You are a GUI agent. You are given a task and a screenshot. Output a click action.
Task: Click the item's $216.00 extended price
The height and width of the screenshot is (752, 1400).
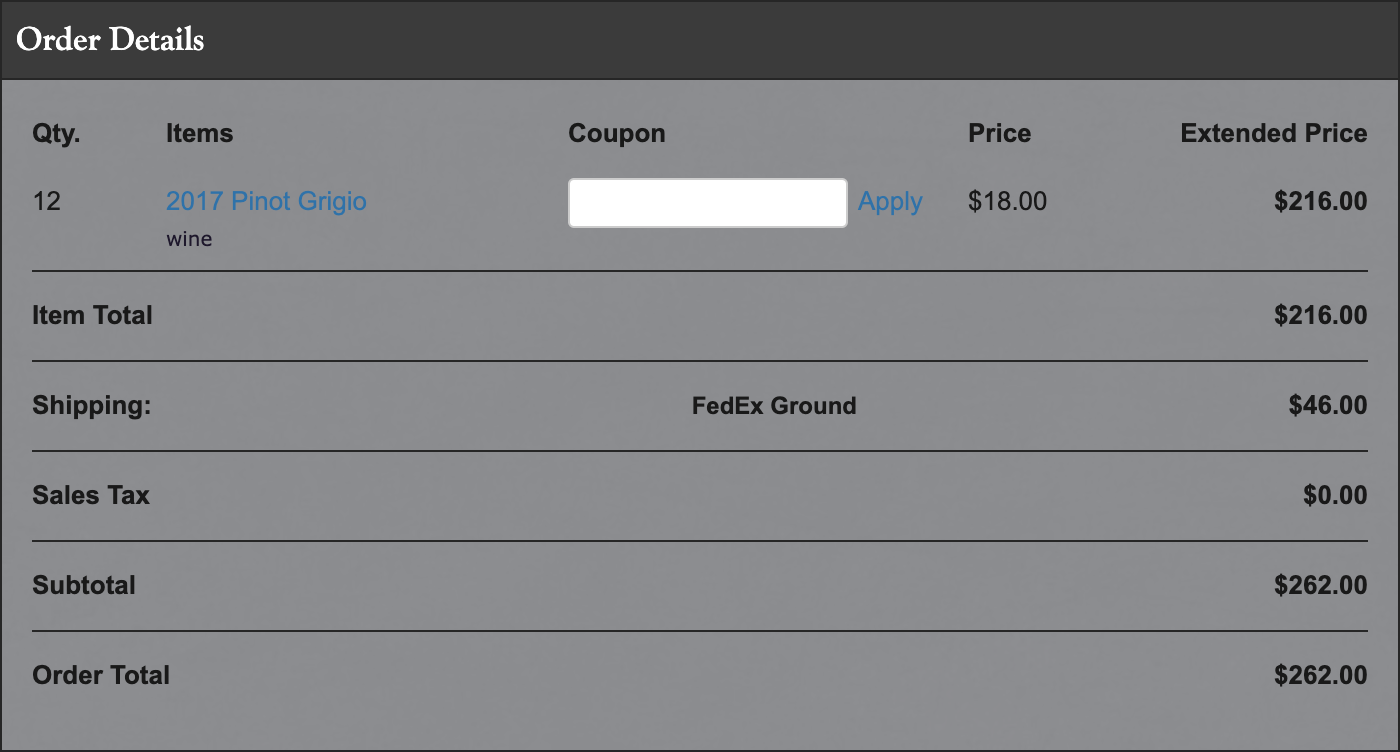point(1321,201)
